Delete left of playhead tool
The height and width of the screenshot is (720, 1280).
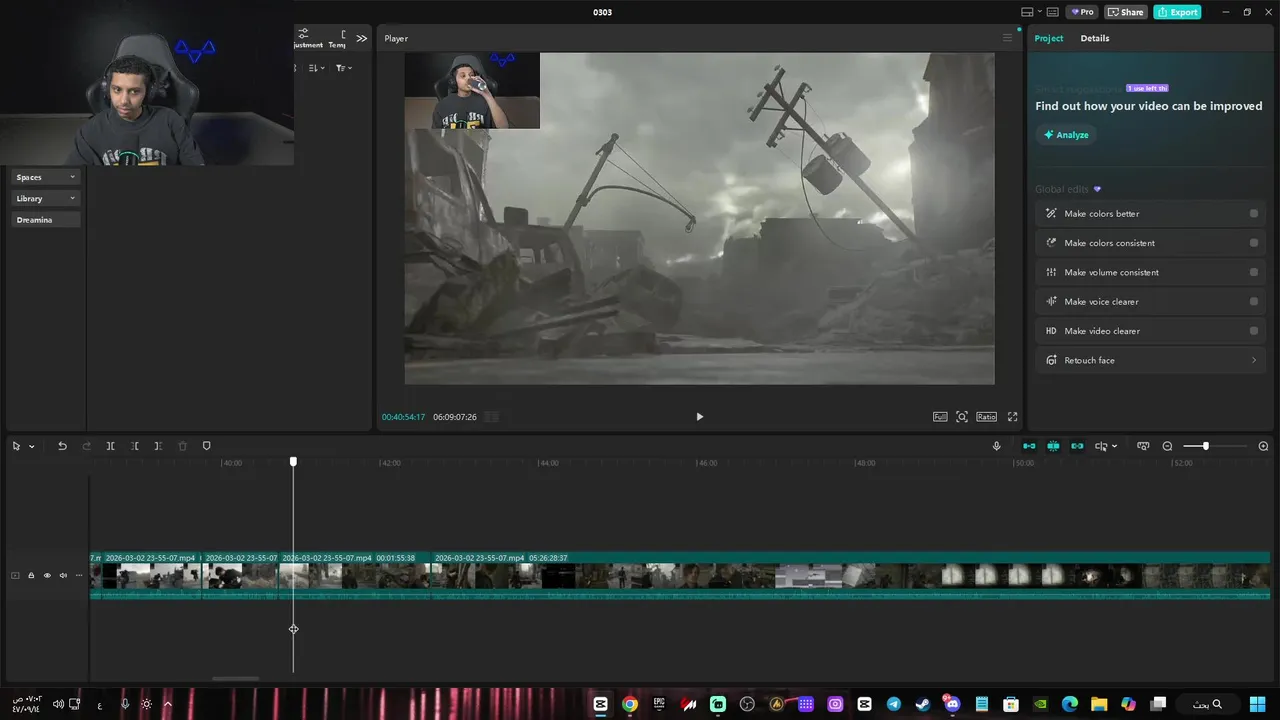(x=135, y=446)
